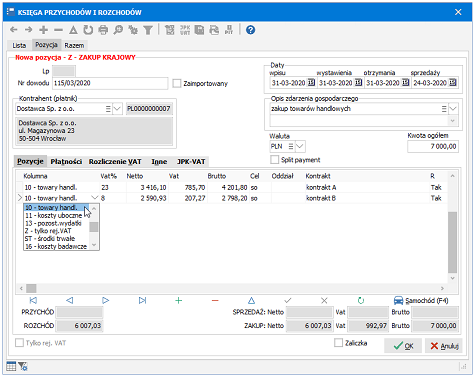The height and width of the screenshot is (377, 475).
Task: Edit position with the blue triangle icon
Action: click(251, 300)
